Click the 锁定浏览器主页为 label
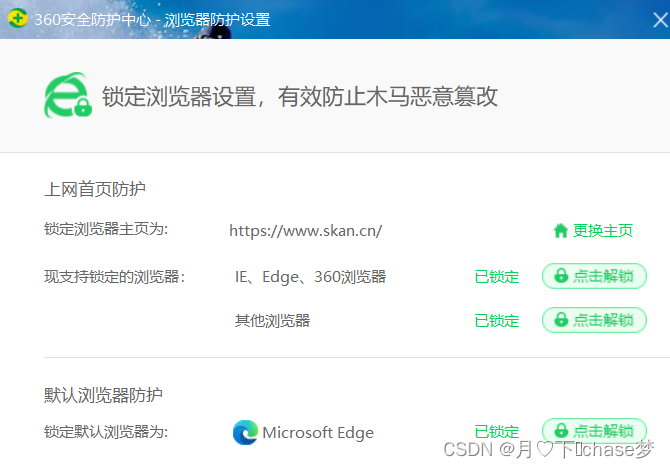670x468 pixels. pyautogui.click(x=106, y=229)
